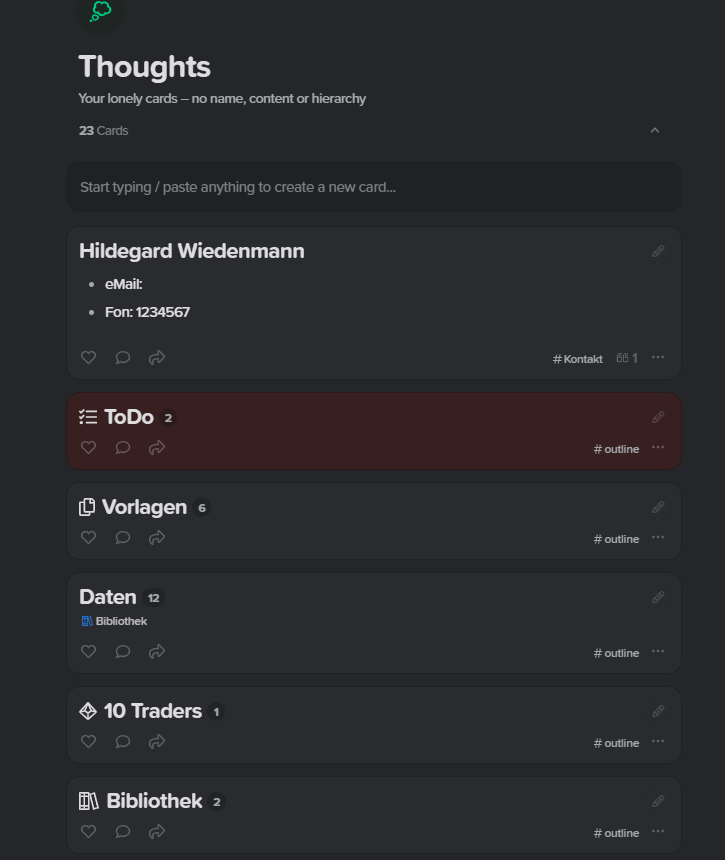
Task: Share the Vorlagen card
Action: (x=157, y=537)
